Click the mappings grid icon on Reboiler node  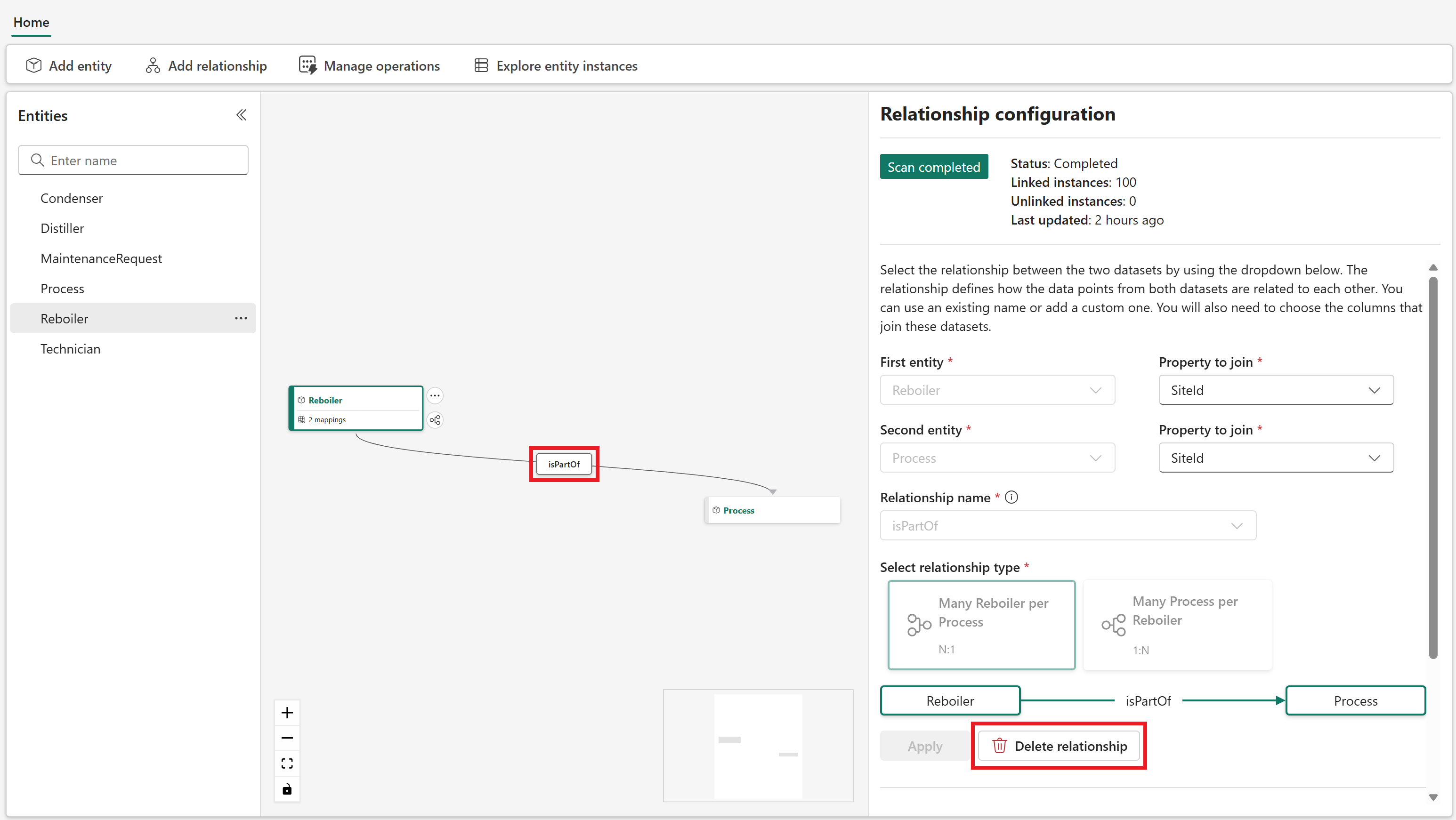point(301,420)
